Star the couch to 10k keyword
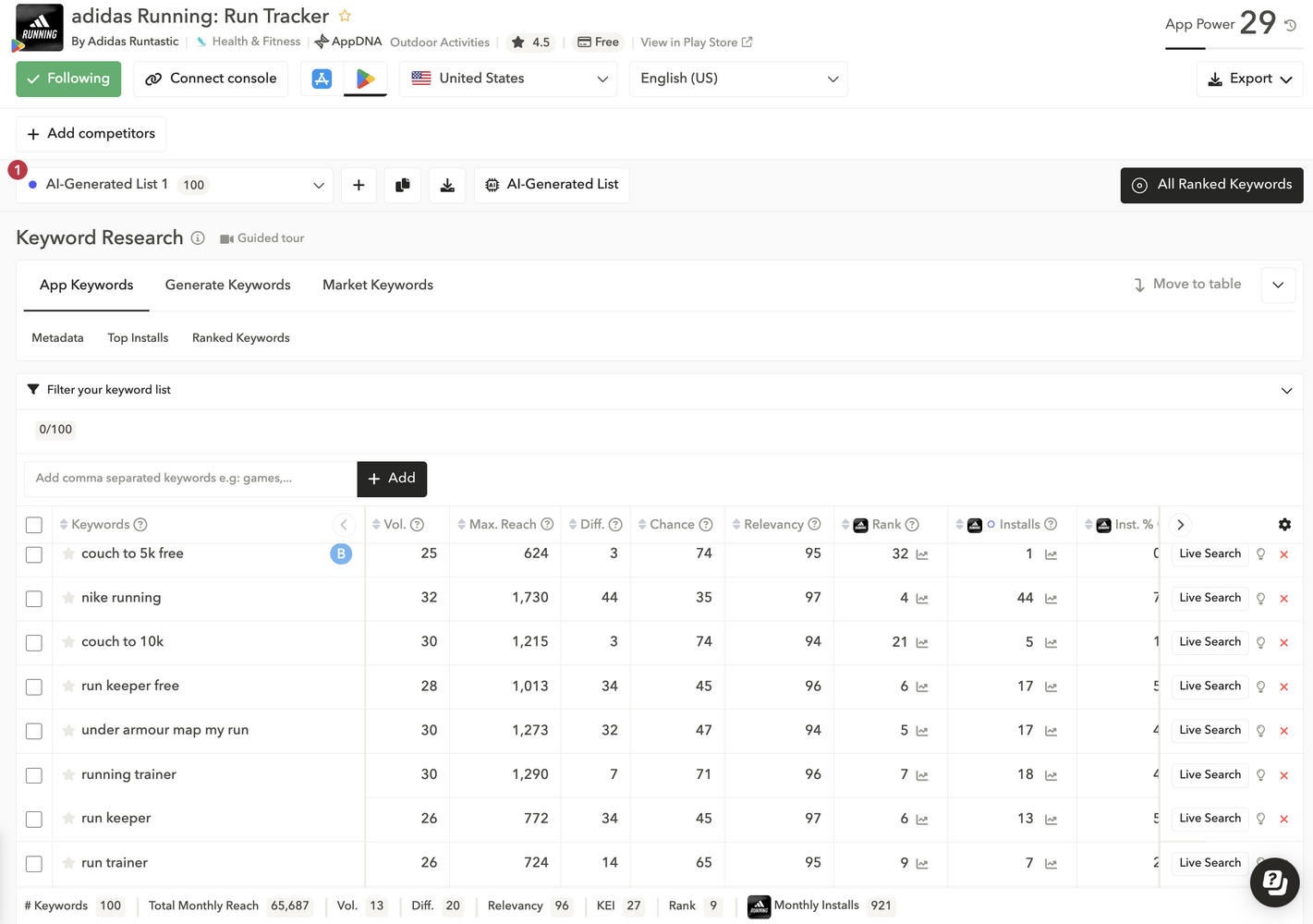The width and height of the screenshot is (1313, 924). 68,641
